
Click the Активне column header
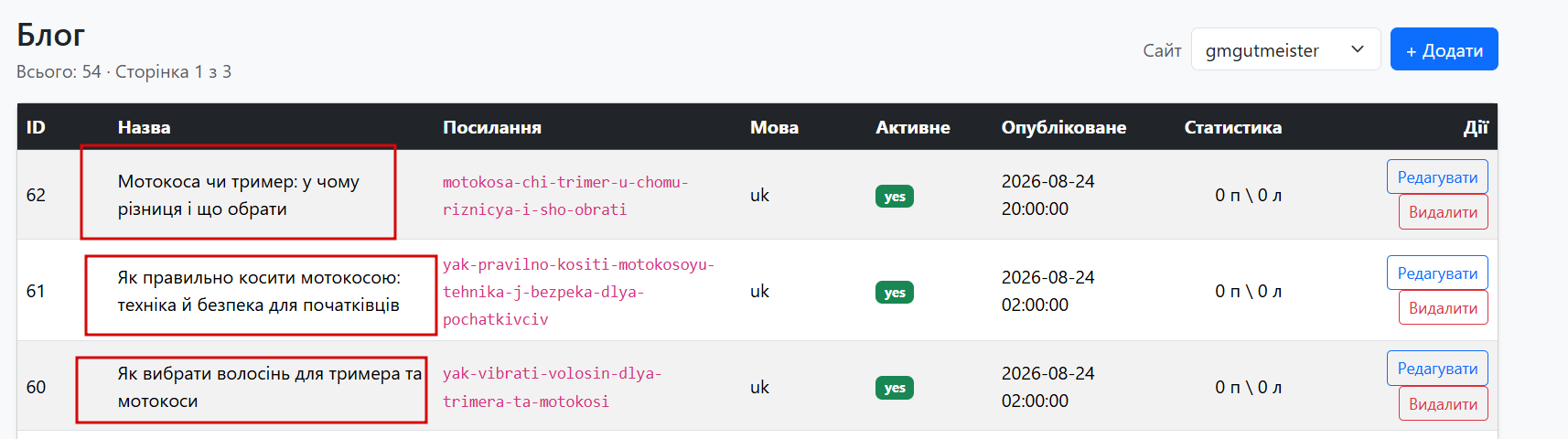912,127
